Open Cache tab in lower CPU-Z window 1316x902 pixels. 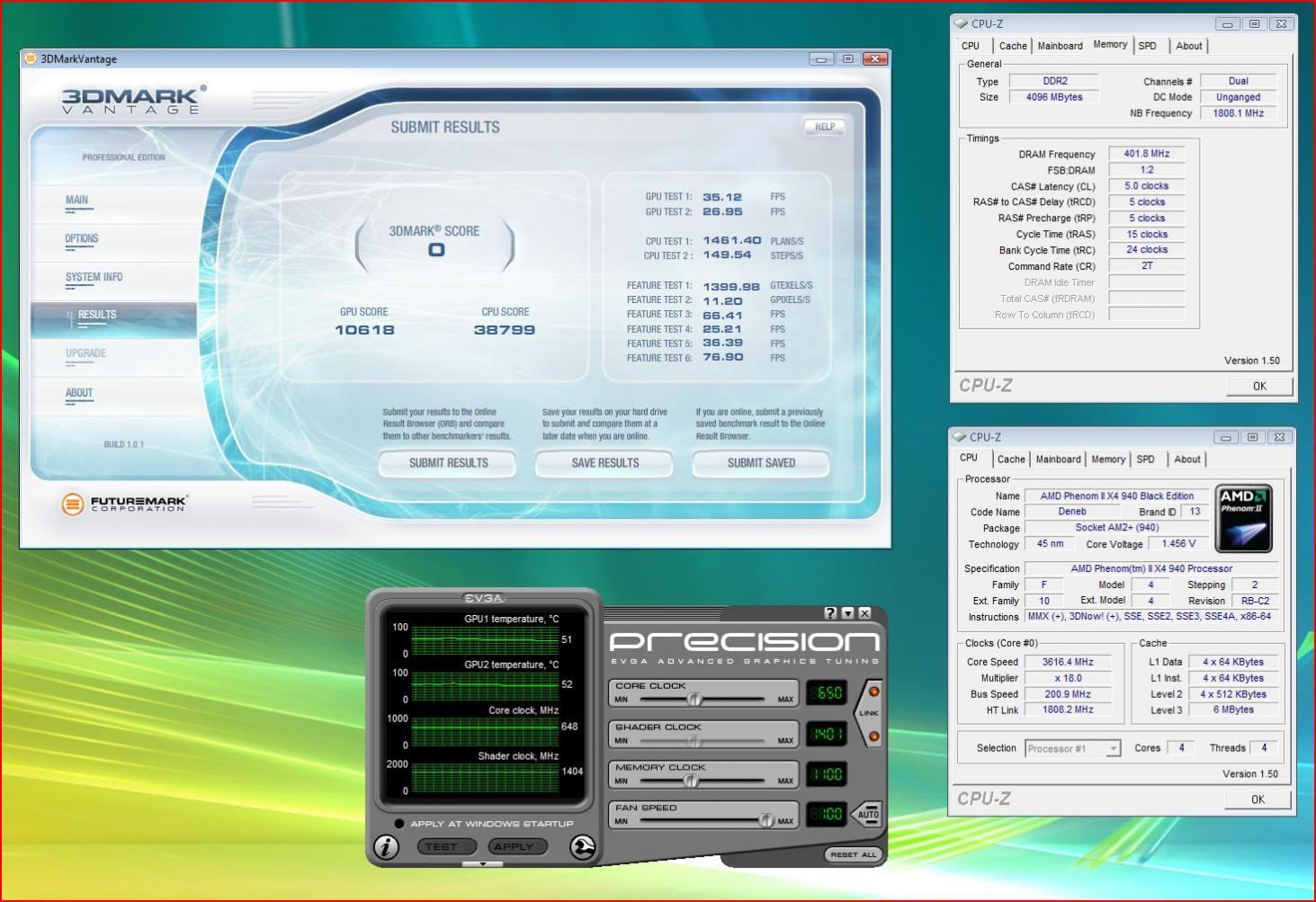click(1011, 460)
